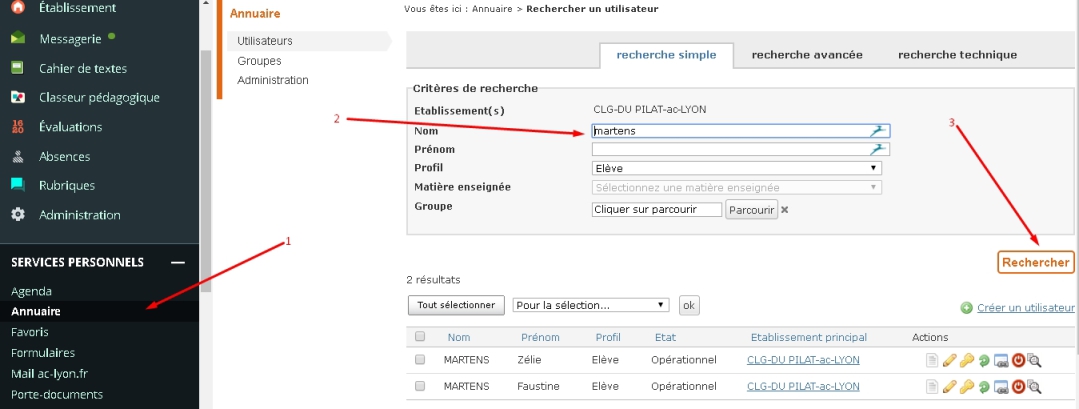The image size is (1079, 409).
Task: Open the 'Pour la sélection...' dropdown
Action: (590, 305)
